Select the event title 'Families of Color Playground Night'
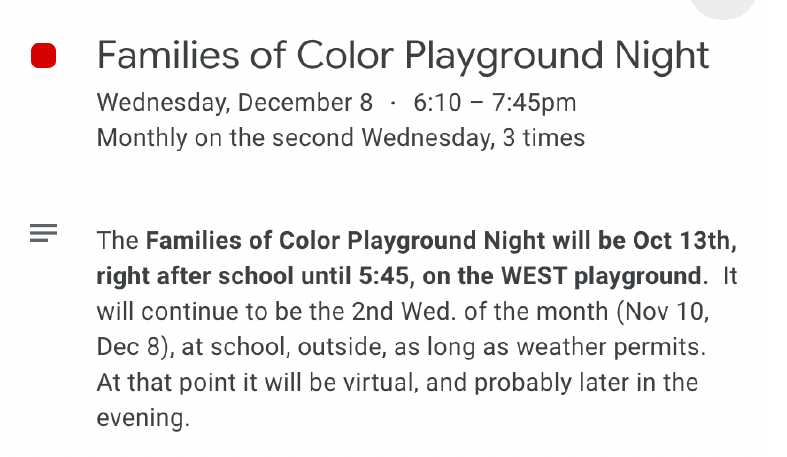Viewport: 787px width, 457px height. point(403,56)
